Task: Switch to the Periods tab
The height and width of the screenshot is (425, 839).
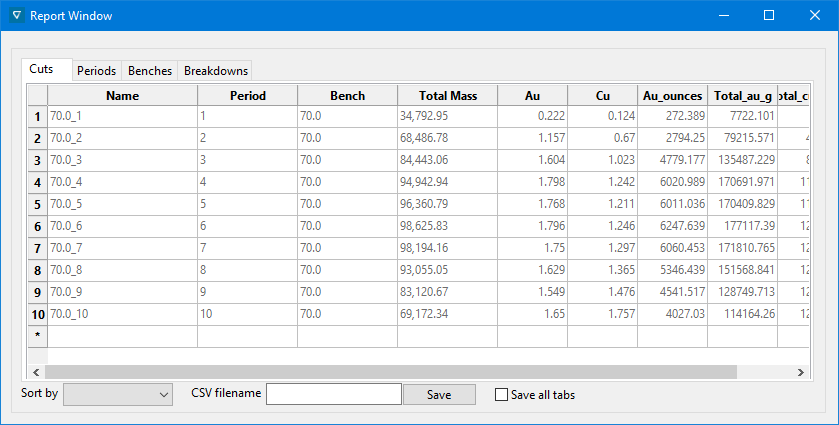Action: click(x=97, y=71)
